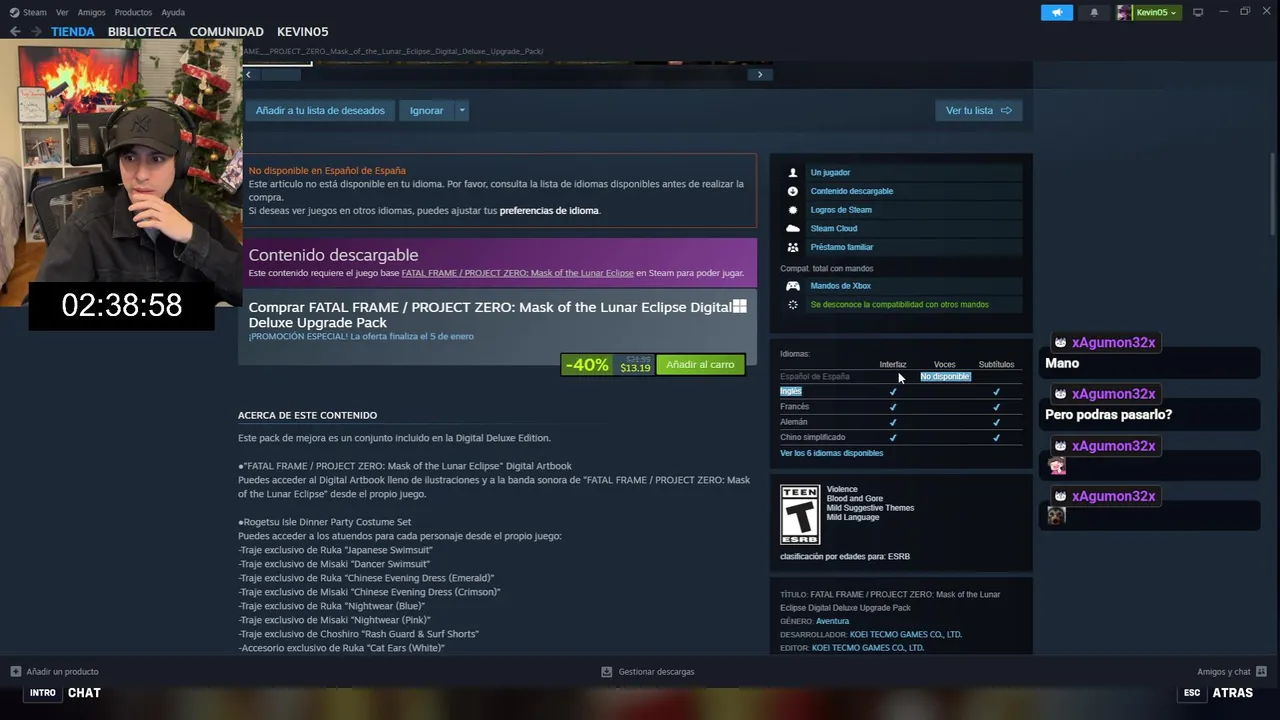Screen dimensions: 1280x720
Task: Click the Préstamo familiar link
Action: point(842,247)
